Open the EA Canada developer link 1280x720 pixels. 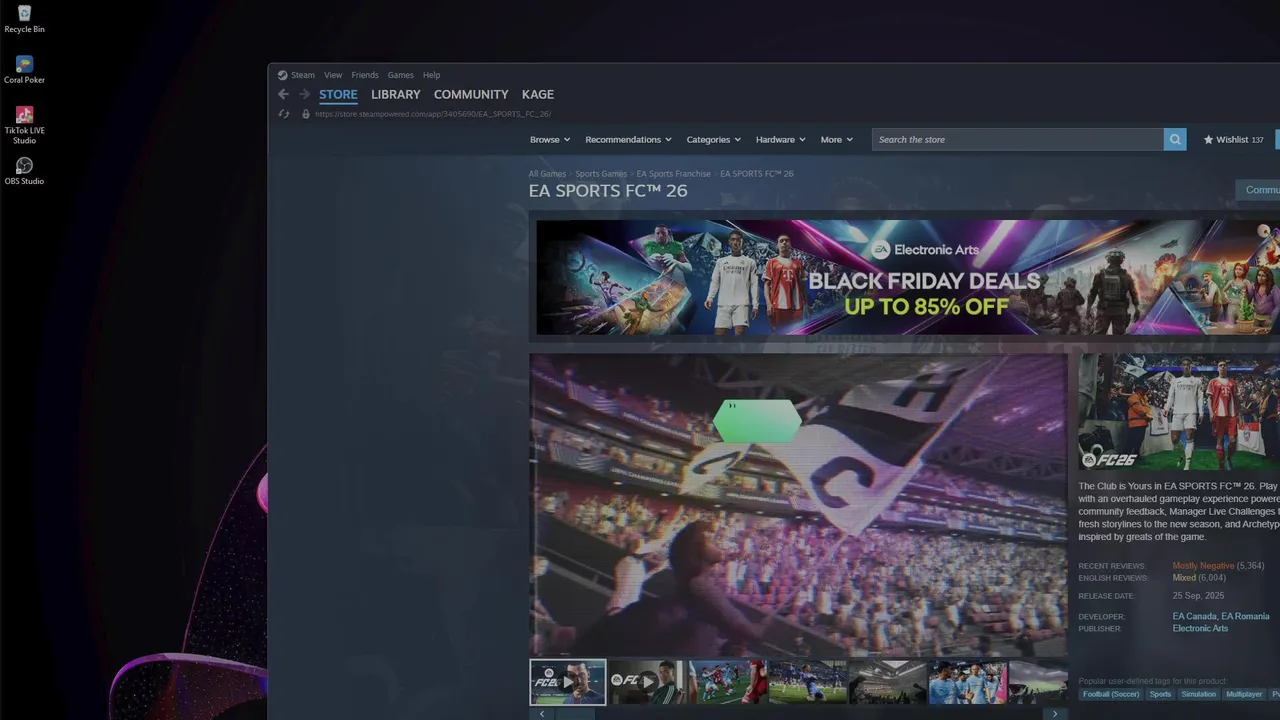[1194, 617]
